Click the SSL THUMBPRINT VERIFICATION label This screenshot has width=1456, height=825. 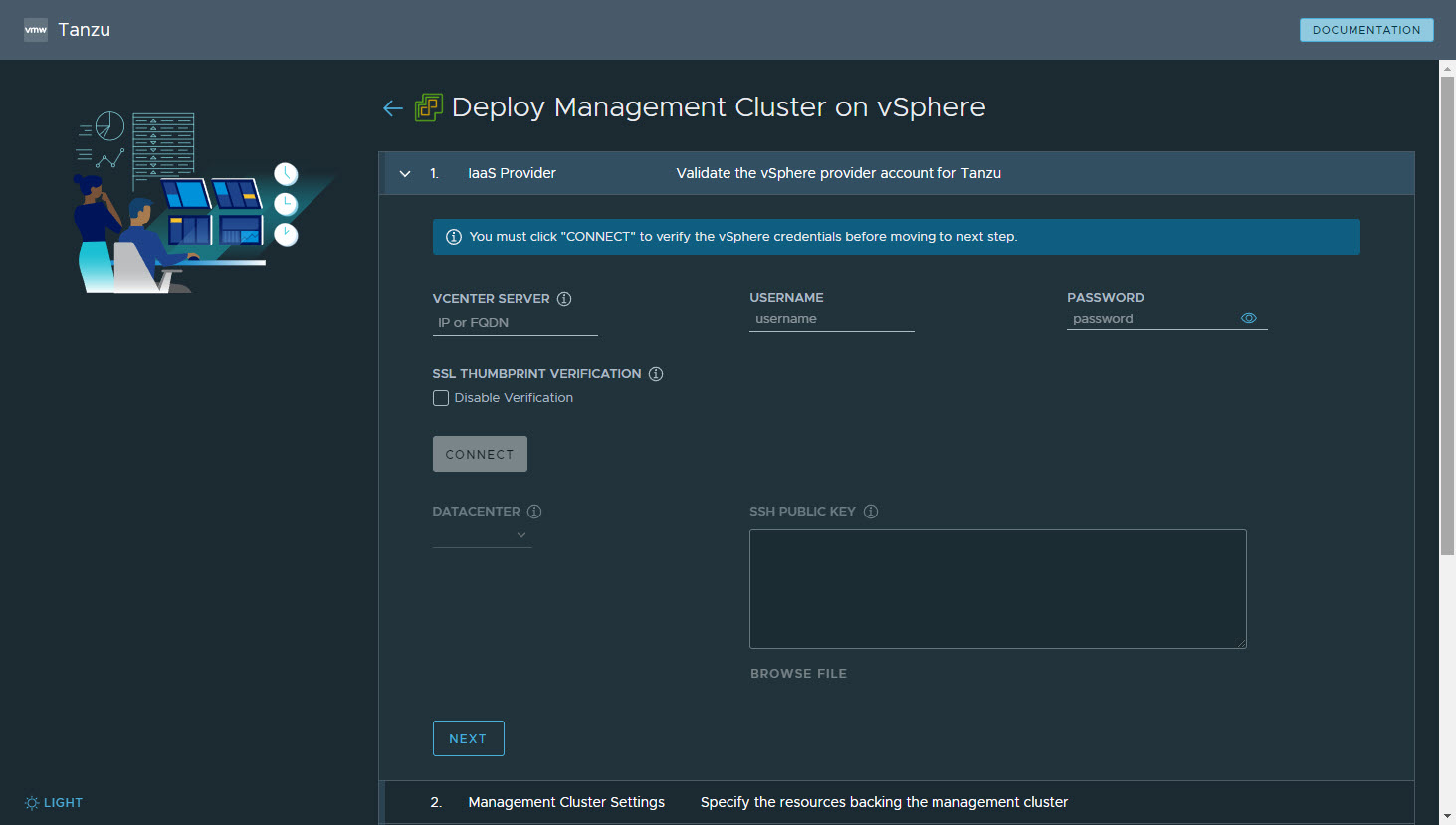[536, 374]
